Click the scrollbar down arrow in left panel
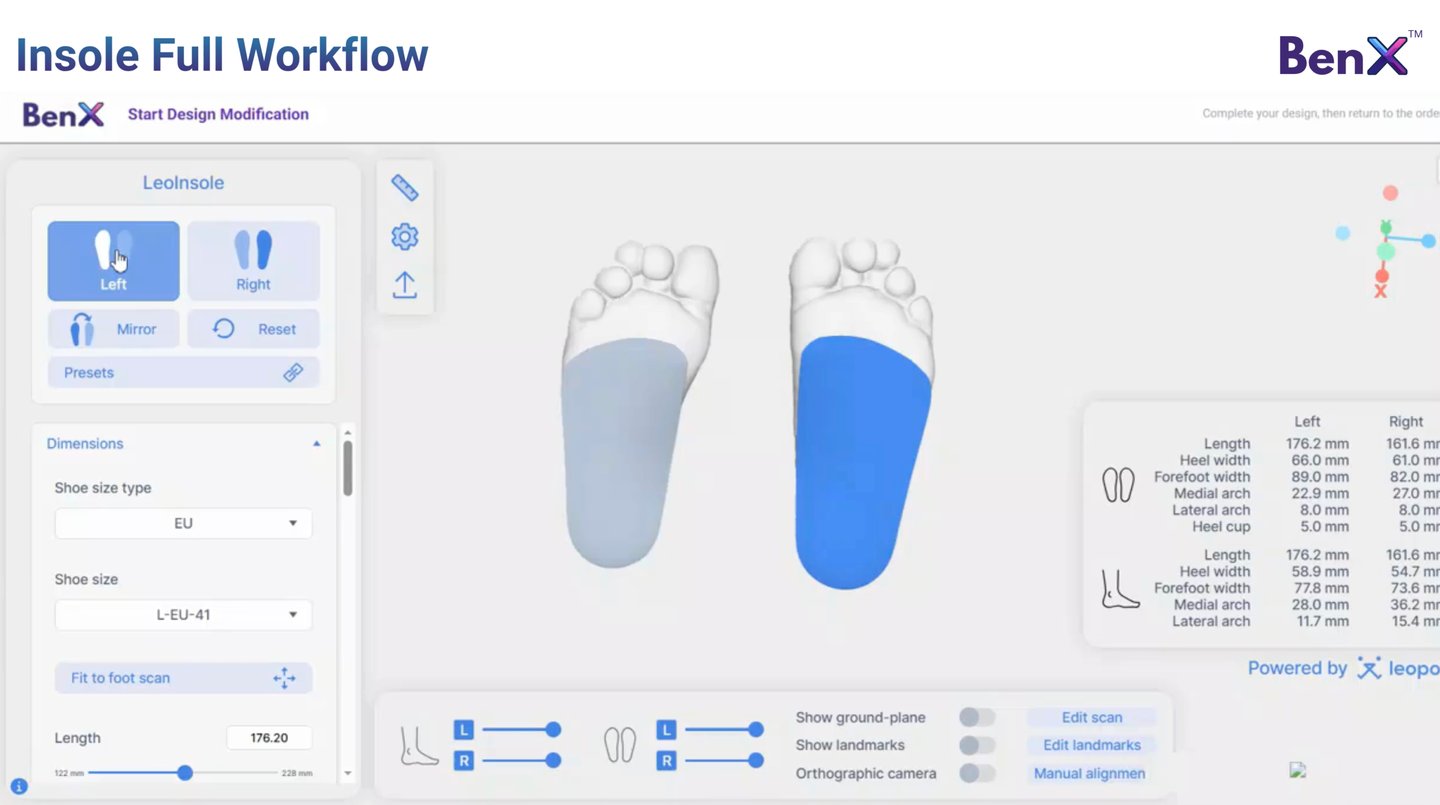The height and width of the screenshot is (805, 1440). click(x=348, y=773)
